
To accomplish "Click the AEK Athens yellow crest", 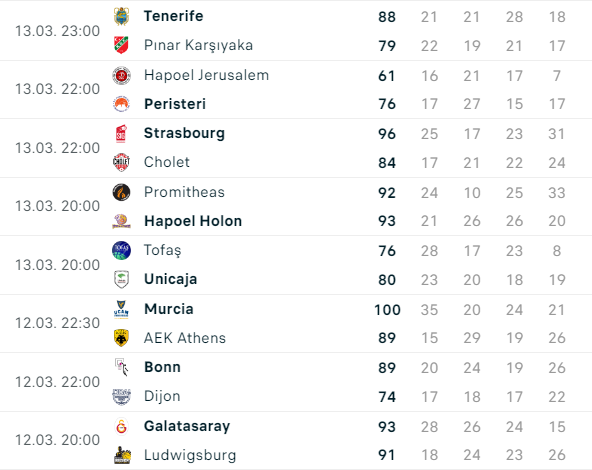I will [121, 338].
